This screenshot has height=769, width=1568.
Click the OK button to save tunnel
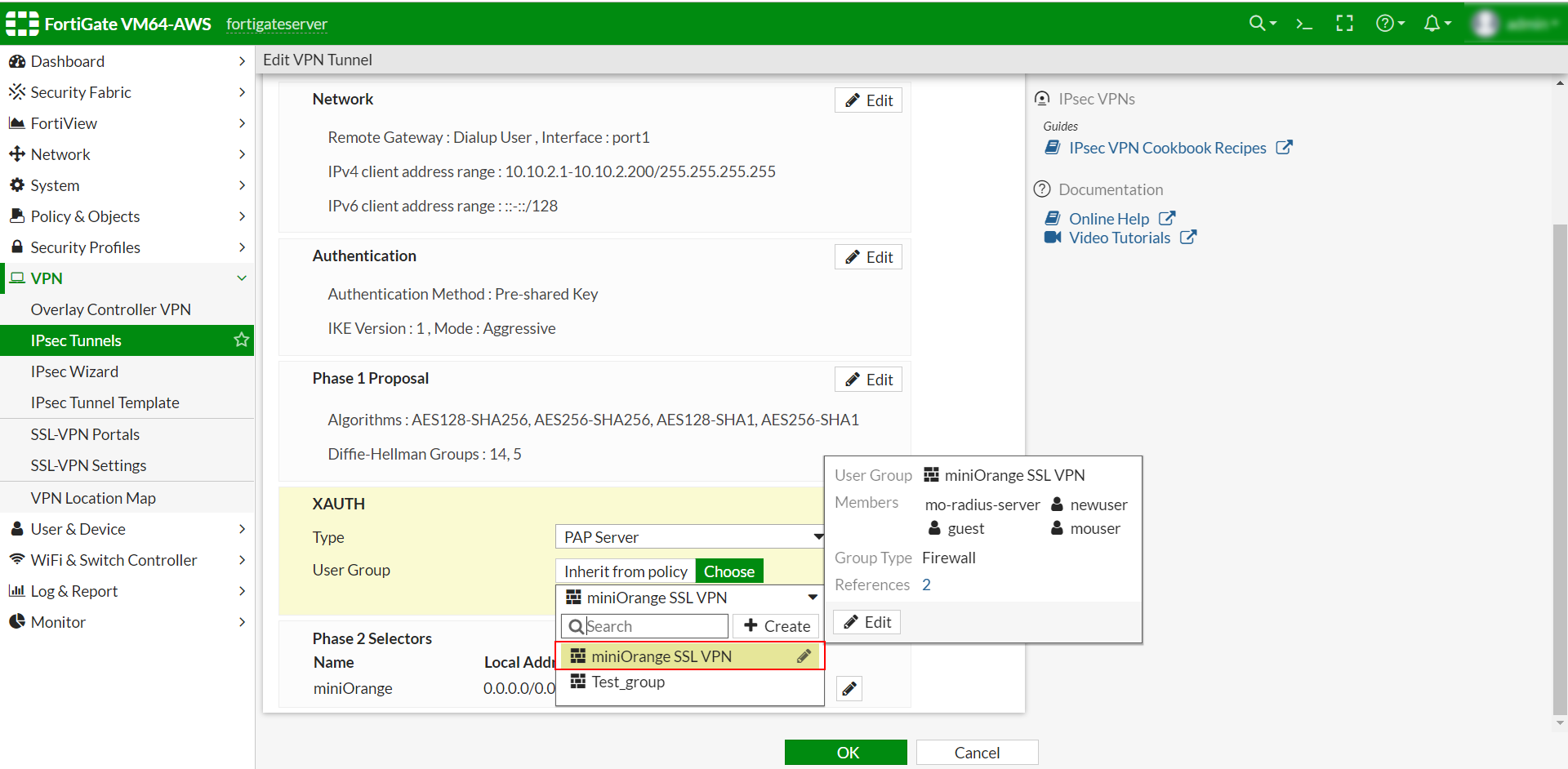tap(845, 752)
